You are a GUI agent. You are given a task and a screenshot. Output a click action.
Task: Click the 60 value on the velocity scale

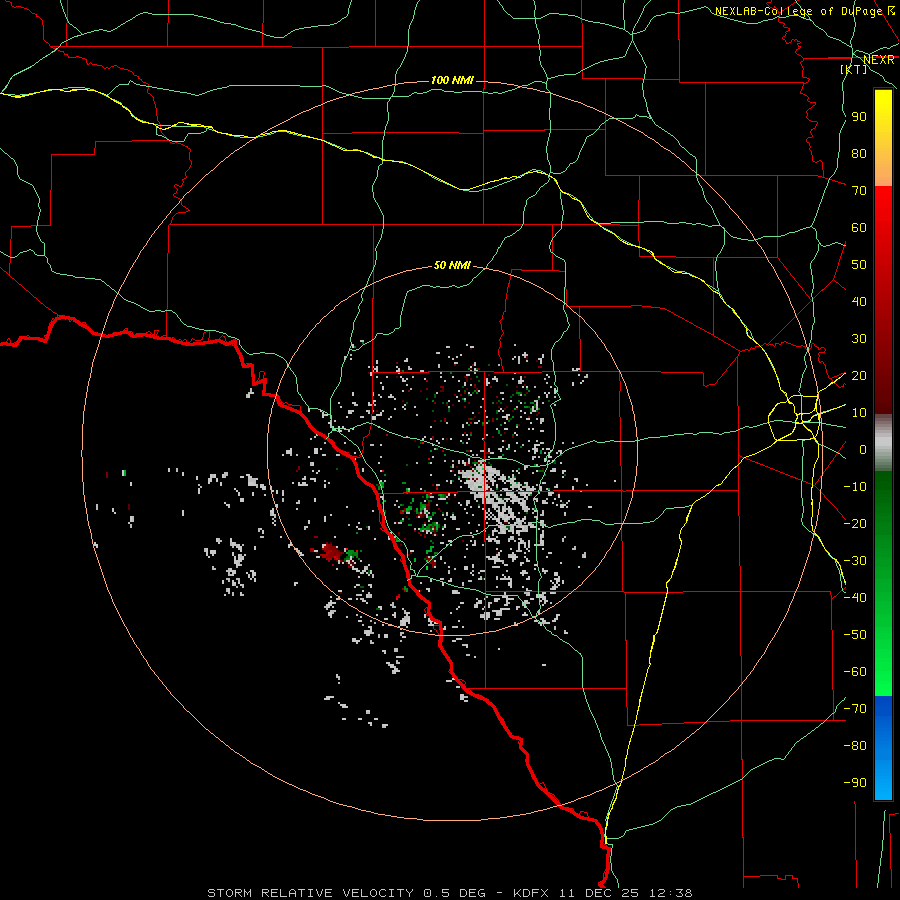859,227
